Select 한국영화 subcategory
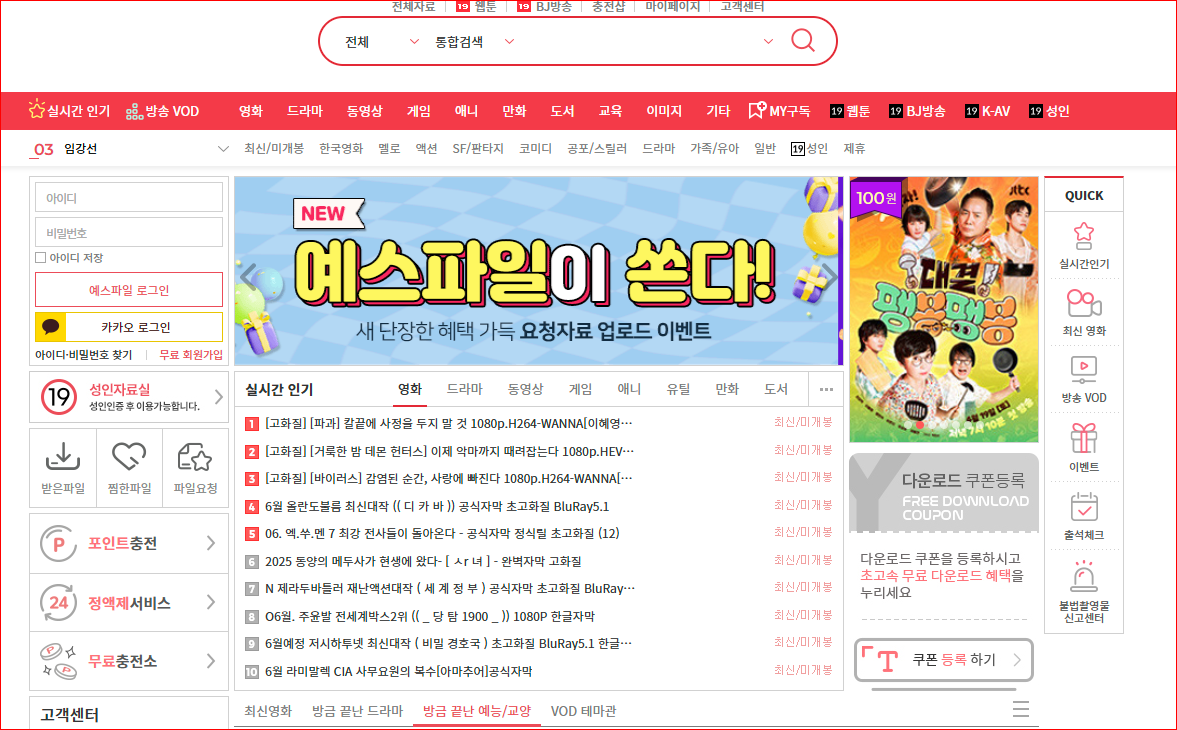This screenshot has width=1177, height=730. 341,149
